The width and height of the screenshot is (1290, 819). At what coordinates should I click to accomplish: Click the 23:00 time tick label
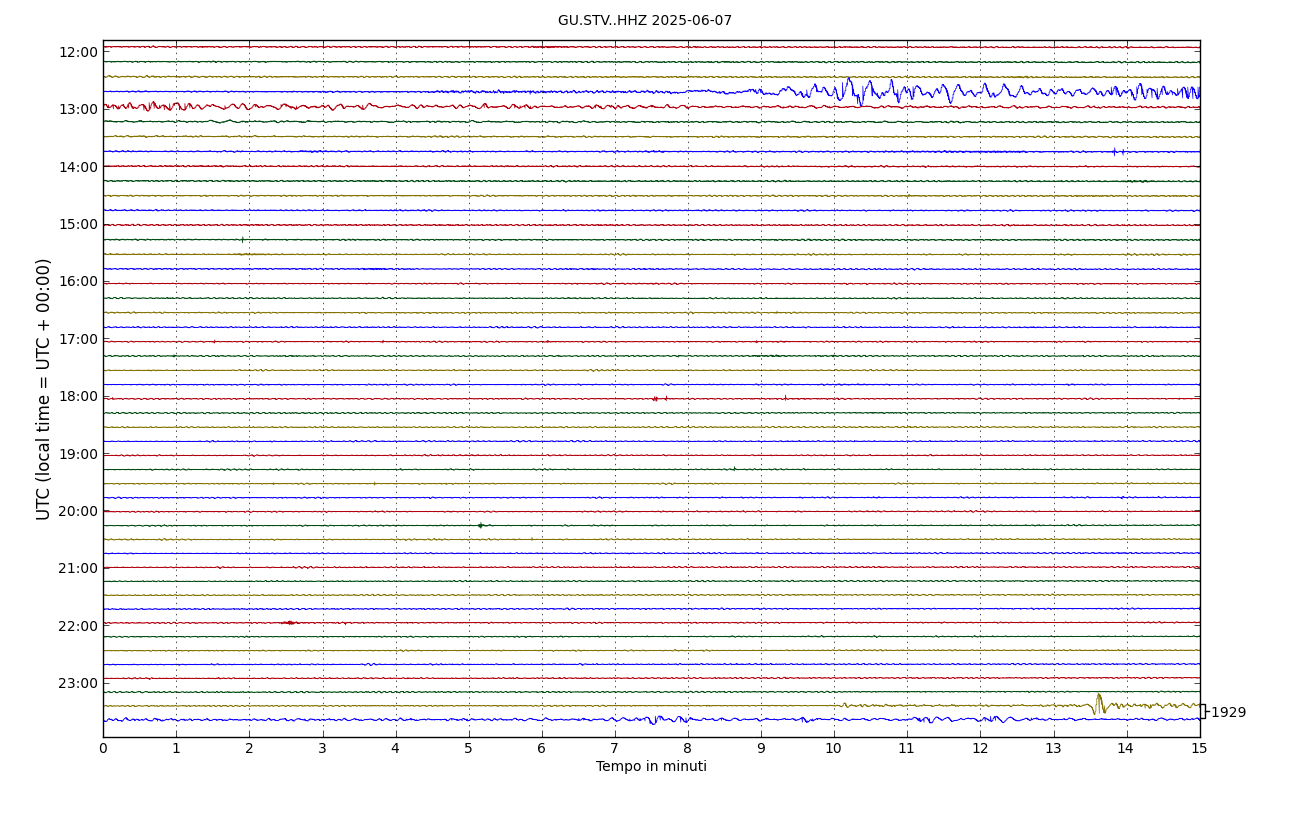click(x=78, y=683)
